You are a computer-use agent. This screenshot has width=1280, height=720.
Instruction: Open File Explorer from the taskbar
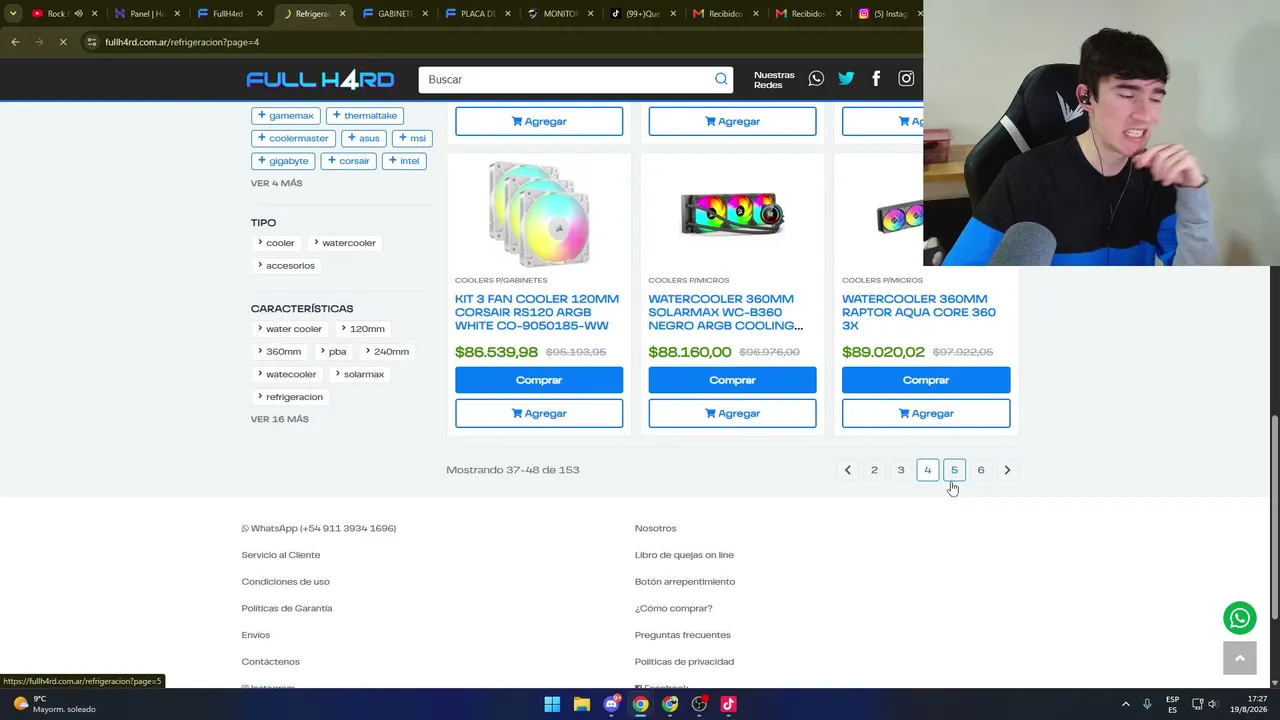pyautogui.click(x=581, y=704)
